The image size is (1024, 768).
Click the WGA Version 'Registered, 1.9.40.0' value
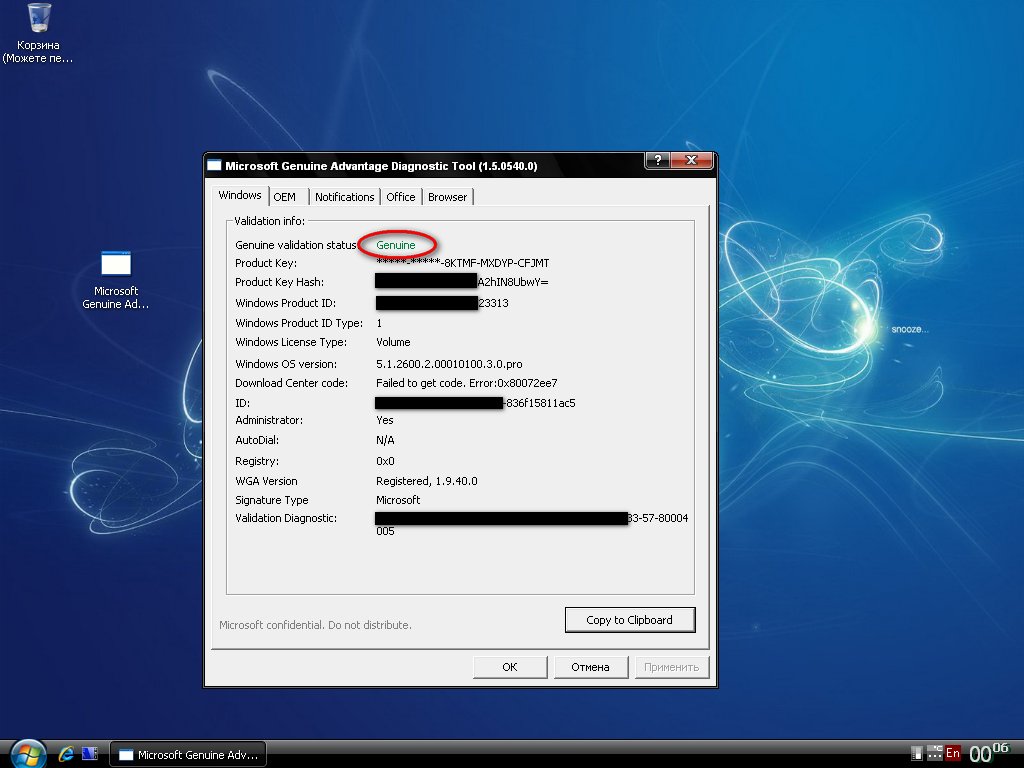426,481
